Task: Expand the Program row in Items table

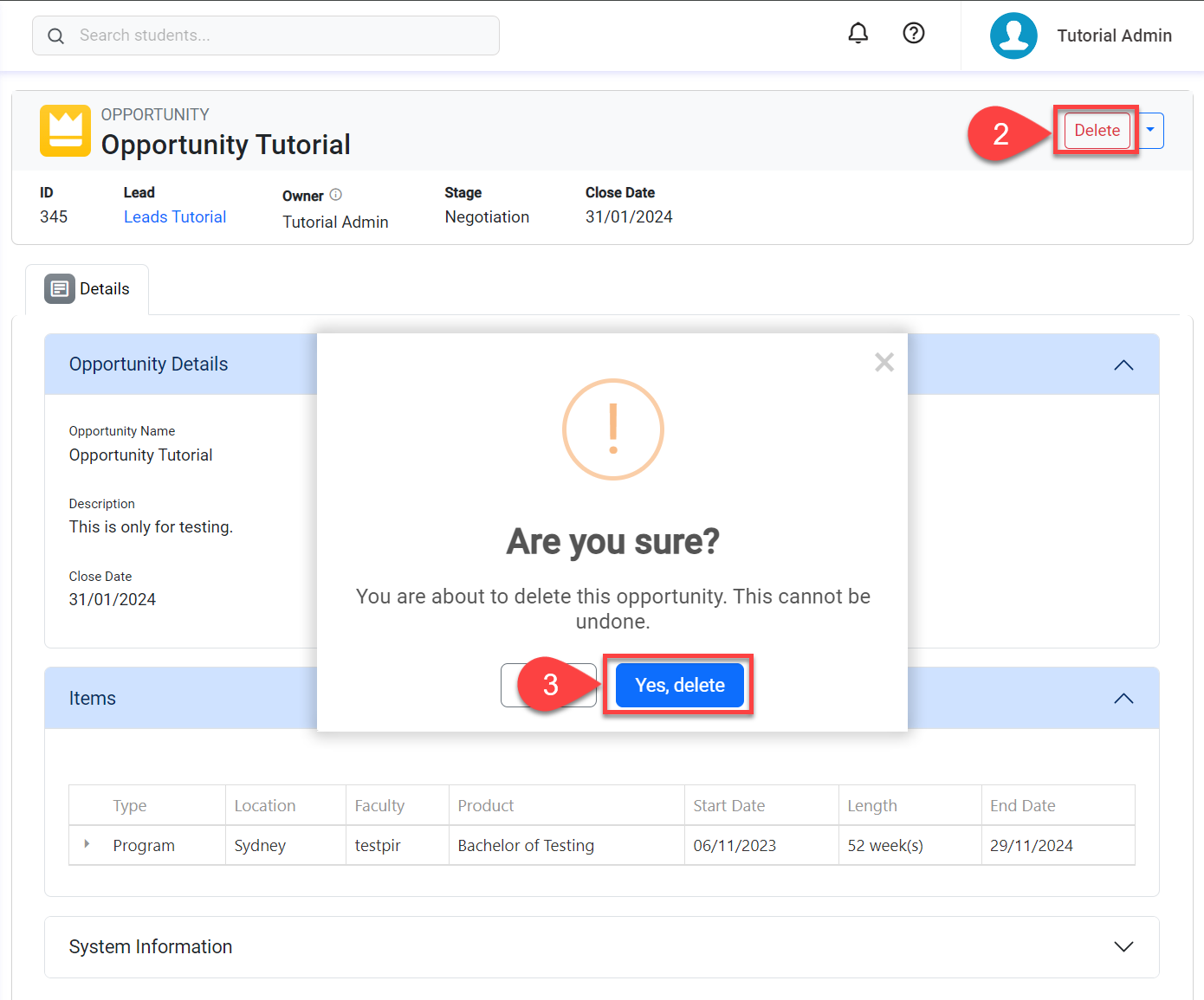Action: (87, 844)
